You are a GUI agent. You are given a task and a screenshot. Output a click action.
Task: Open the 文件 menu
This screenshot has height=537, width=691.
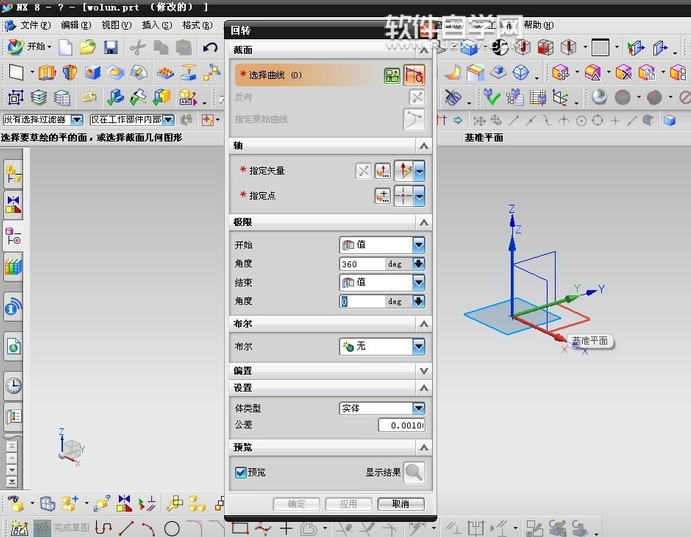(35, 24)
